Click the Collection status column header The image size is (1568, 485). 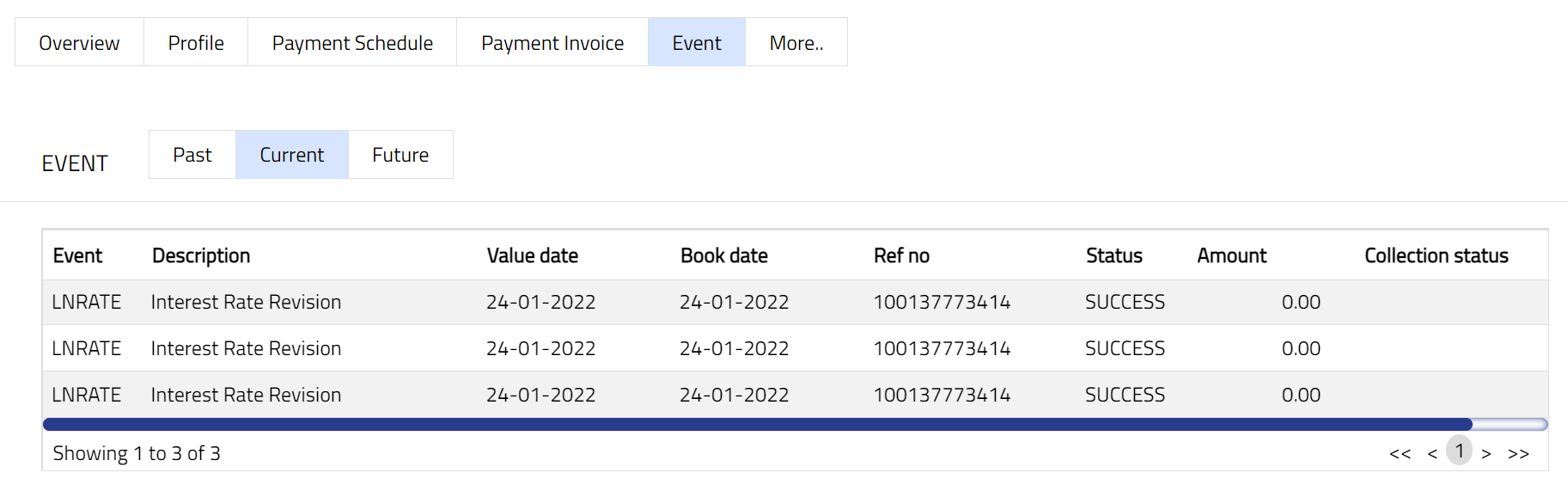(x=1436, y=255)
